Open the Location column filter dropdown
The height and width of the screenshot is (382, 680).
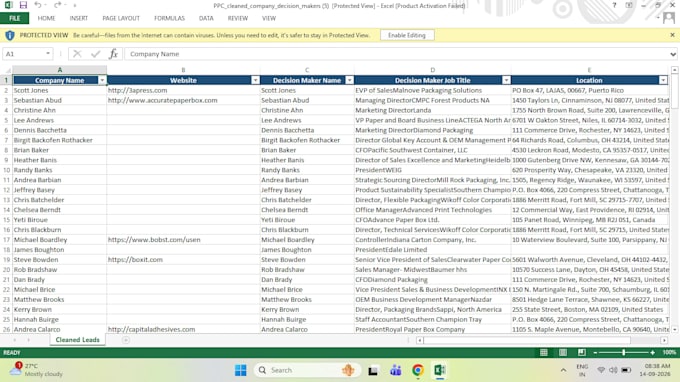coord(663,80)
